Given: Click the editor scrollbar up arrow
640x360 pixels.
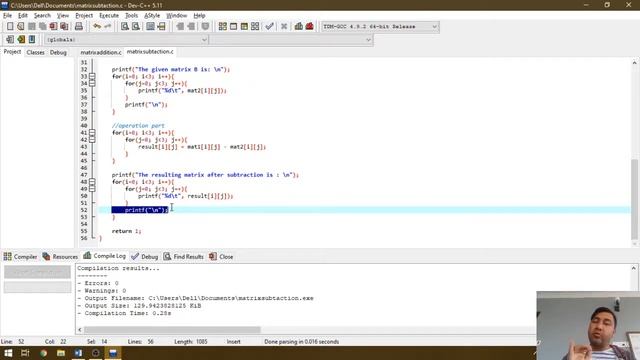Looking at the screenshot, I should point(634,63).
